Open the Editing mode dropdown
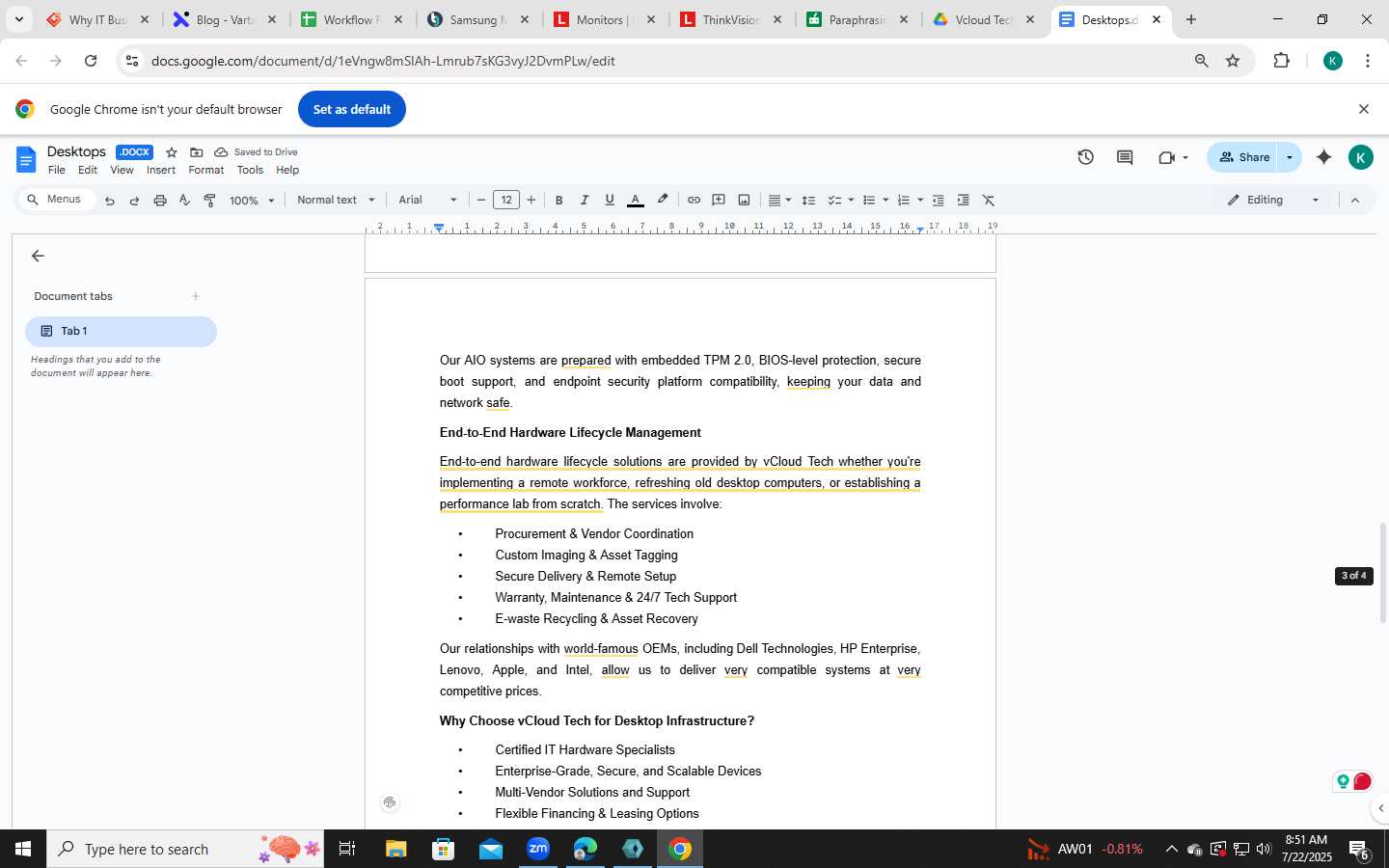 click(x=1273, y=201)
